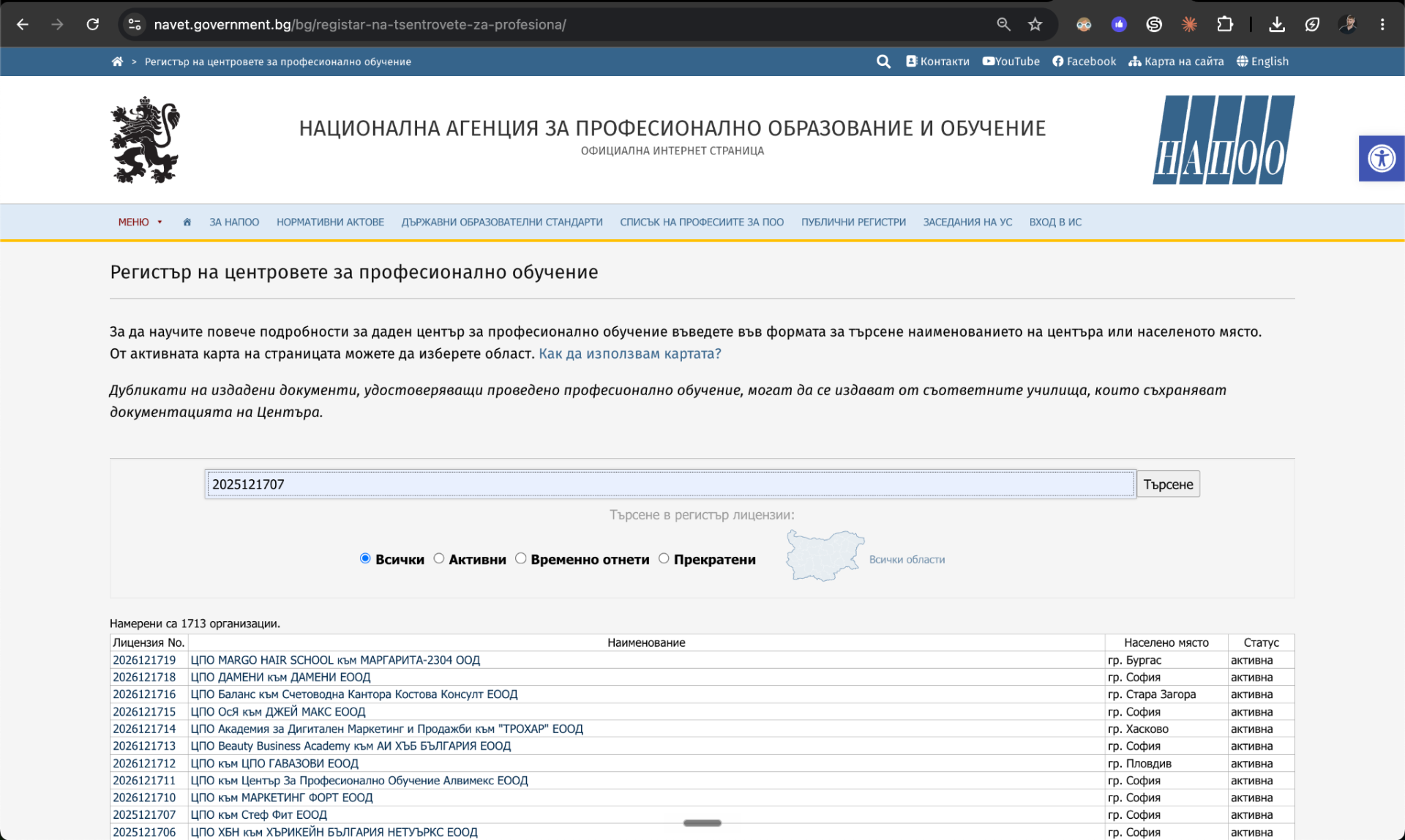The height and width of the screenshot is (840, 1405).
Task: Open site information icon in address bar
Action: [x=135, y=24]
